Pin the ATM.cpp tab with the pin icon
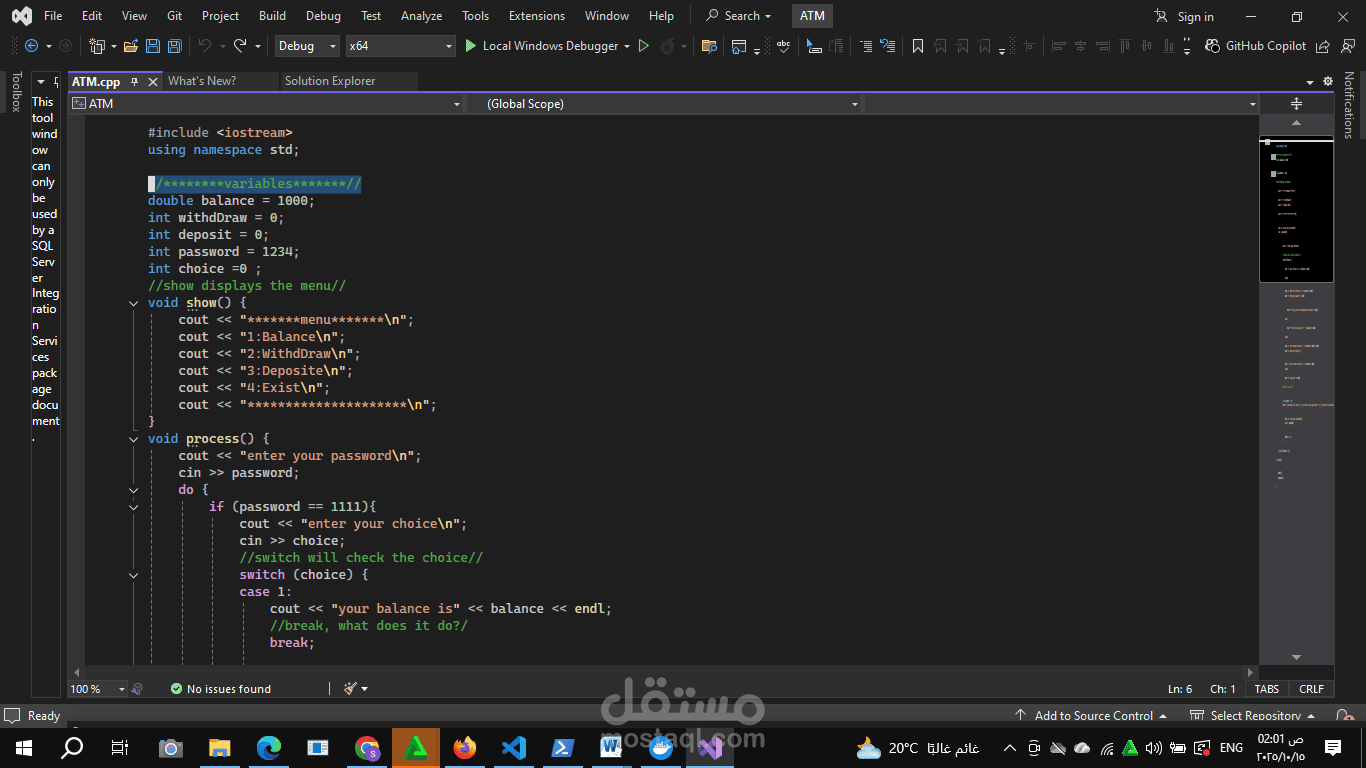The height and width of the screenshot is (768, 1366). click(x=134, y=82)
